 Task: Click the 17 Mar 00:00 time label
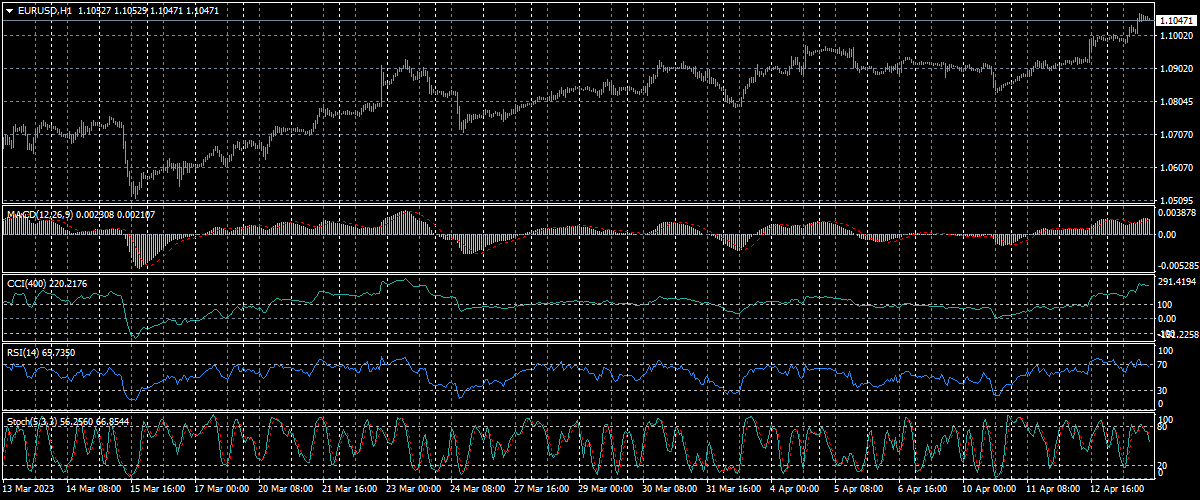(x=222, y=488)
